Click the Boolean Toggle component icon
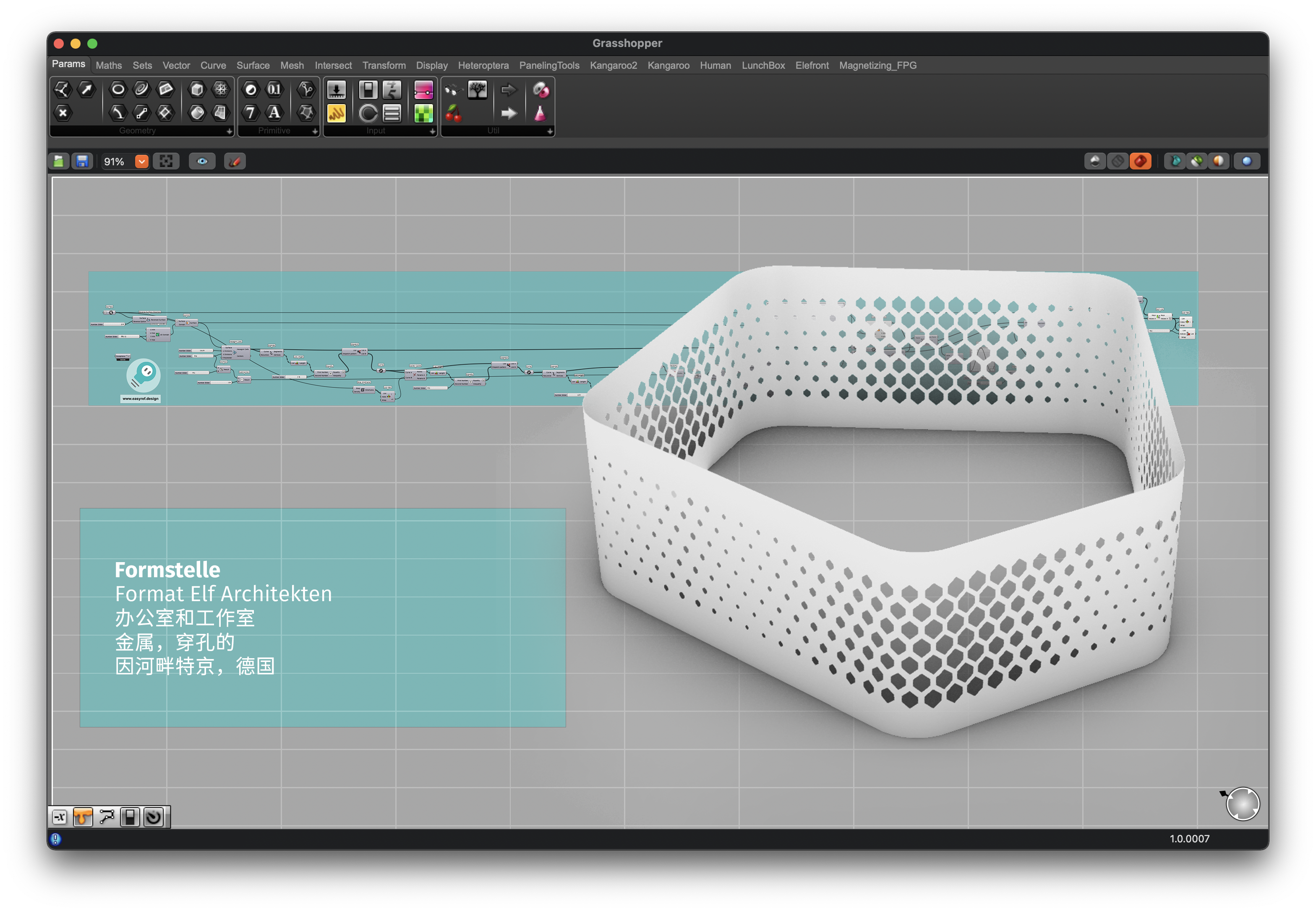Image resolution: width=1316 pixels, height=912 pixels. 368,89
